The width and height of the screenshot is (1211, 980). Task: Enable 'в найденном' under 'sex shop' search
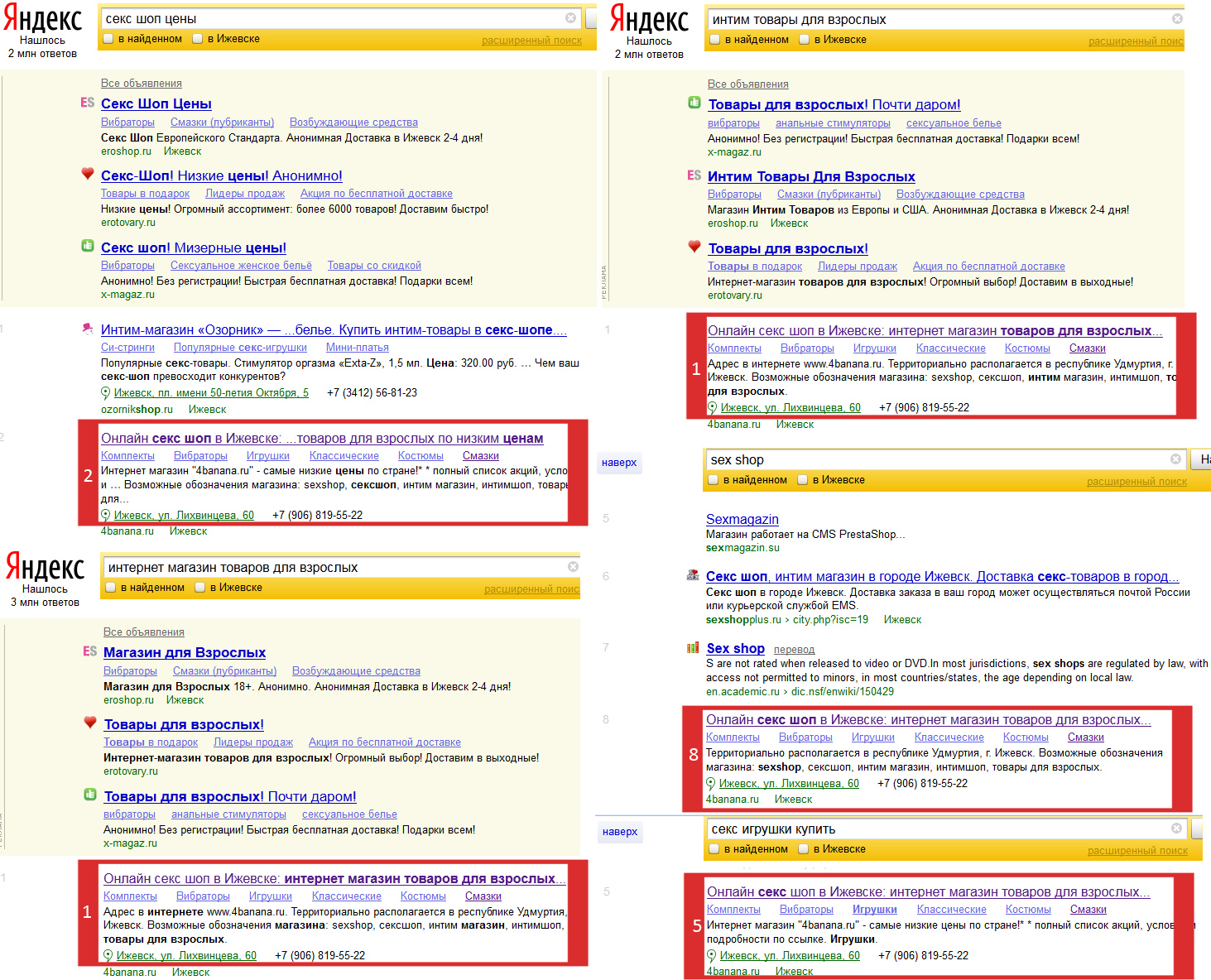click(x=713, y=479)
